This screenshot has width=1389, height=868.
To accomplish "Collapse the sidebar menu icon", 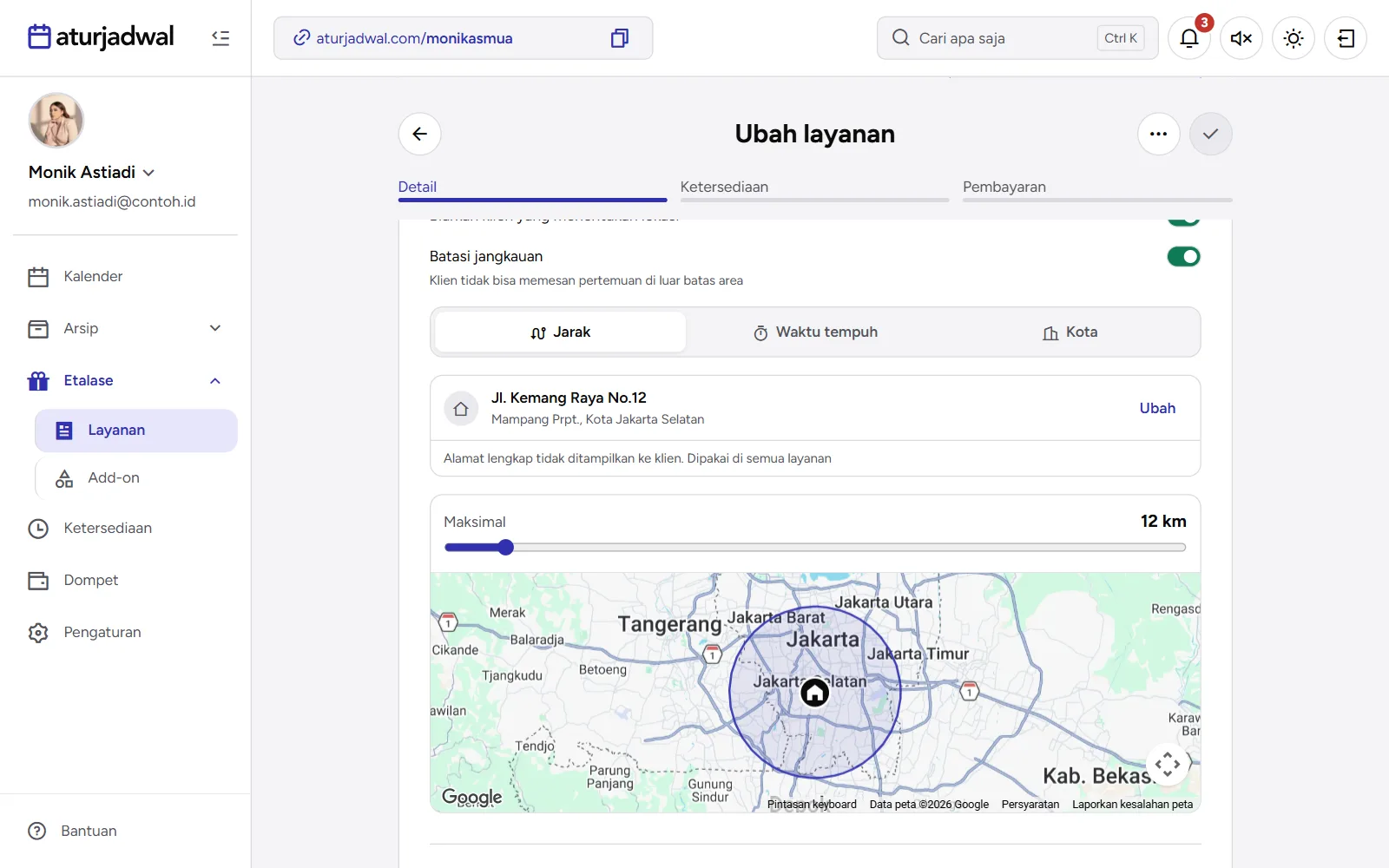I will tap(221, 38).
